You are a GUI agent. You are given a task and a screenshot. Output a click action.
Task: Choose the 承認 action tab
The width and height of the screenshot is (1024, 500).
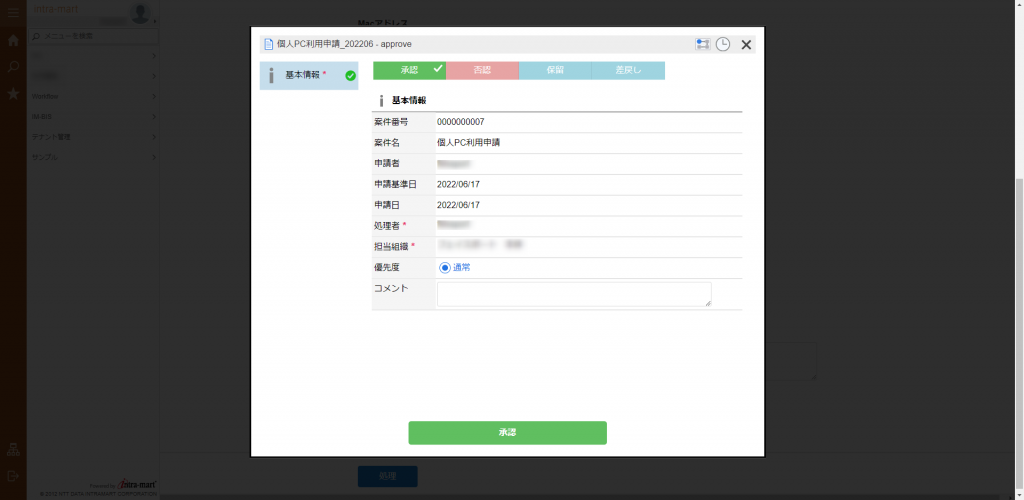409,70
